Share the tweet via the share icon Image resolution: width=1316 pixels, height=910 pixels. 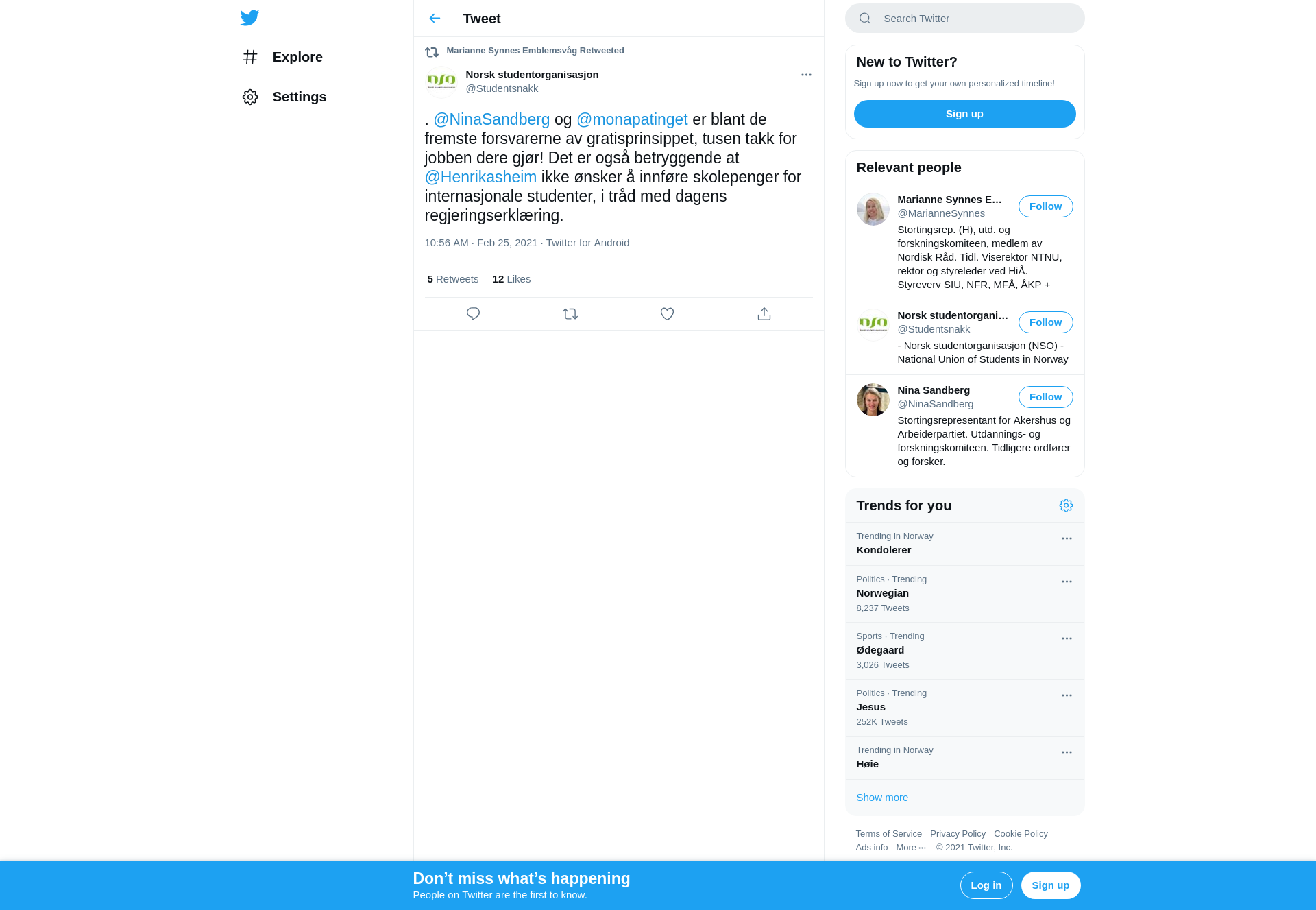coord(764,313)
